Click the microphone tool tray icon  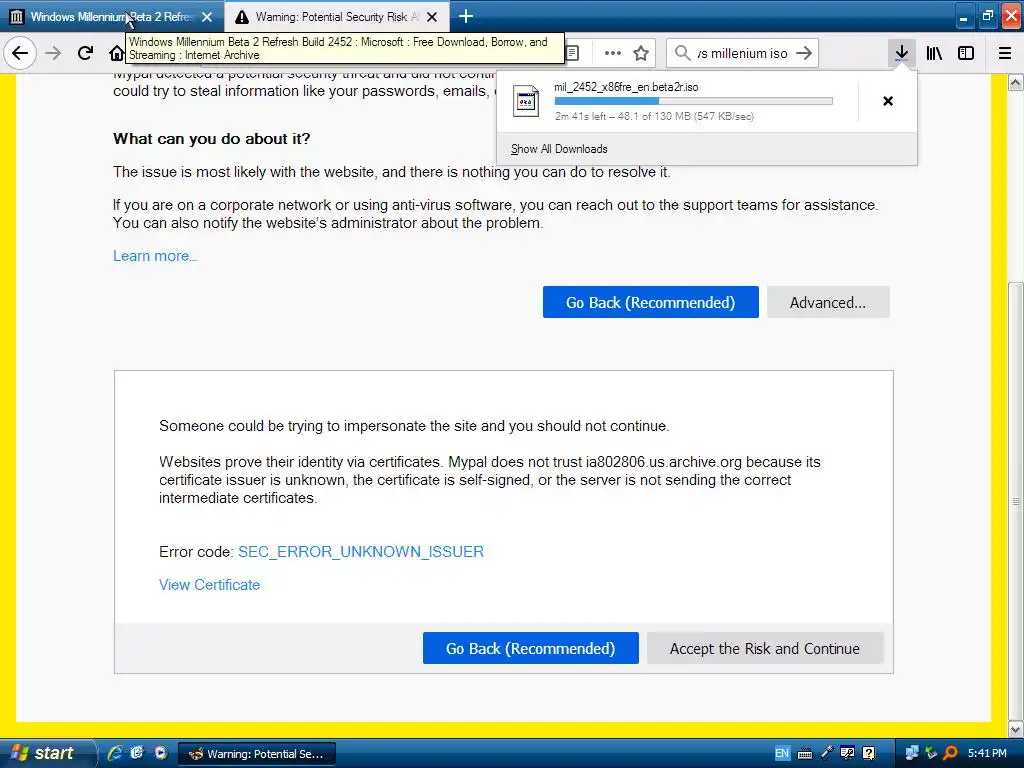827,753
